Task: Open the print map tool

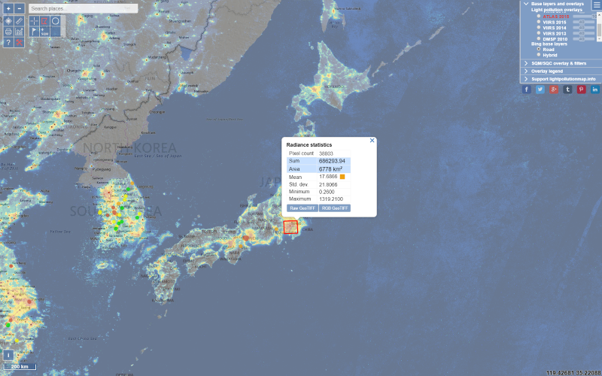Action: [x=8, y=32]
